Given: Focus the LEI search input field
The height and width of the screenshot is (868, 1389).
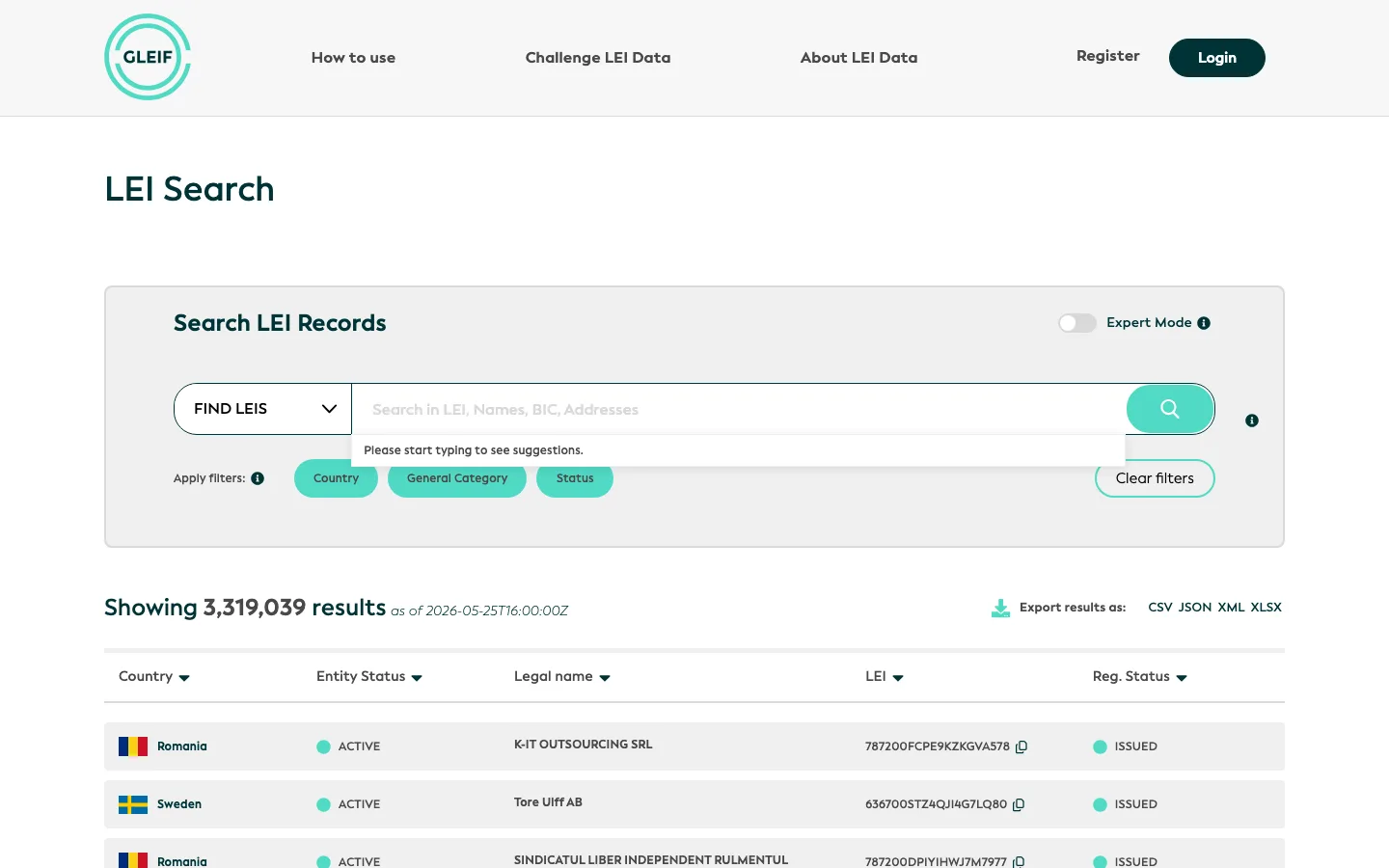Looking at the screenshot, I should (x=739, y=409).
